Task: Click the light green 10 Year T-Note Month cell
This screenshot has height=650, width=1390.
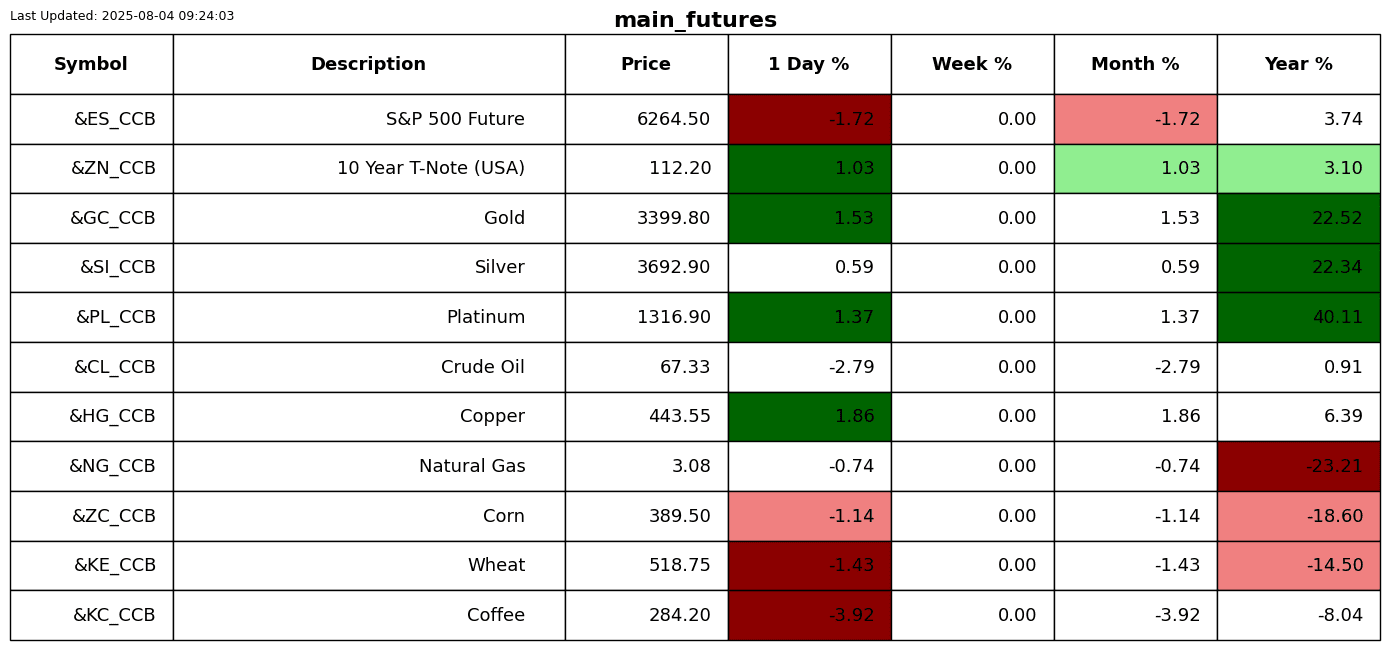Action: (x=1135, y=169)
